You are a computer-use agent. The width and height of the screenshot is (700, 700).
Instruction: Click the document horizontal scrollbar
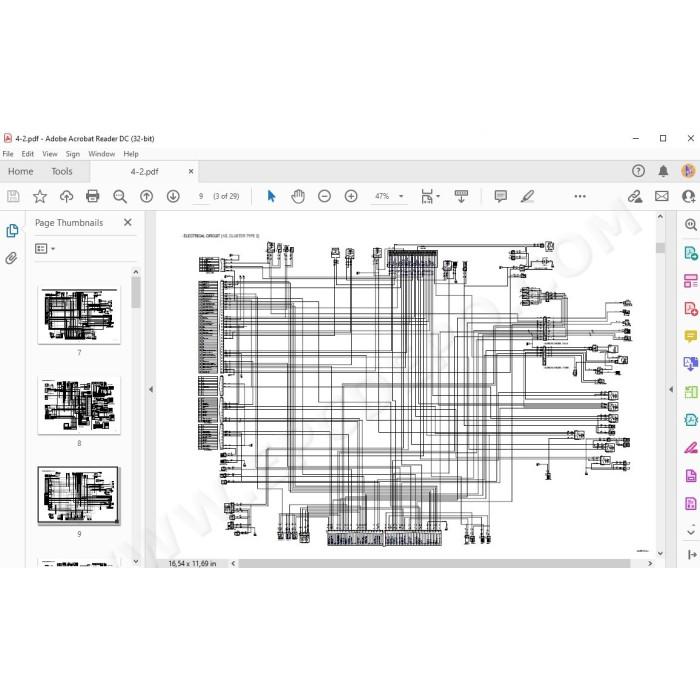tap(434, 563)
